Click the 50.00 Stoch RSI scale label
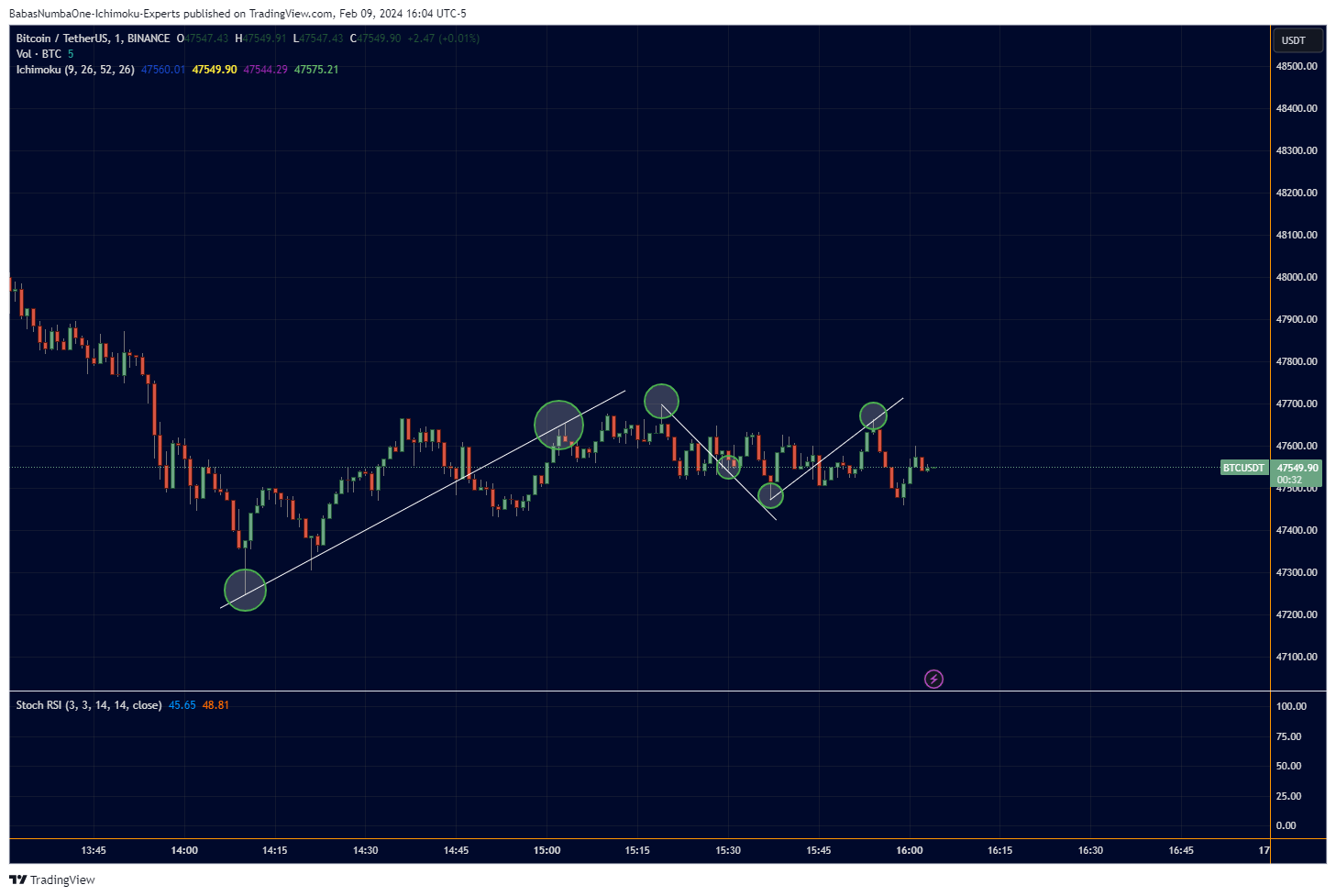 1288,766
